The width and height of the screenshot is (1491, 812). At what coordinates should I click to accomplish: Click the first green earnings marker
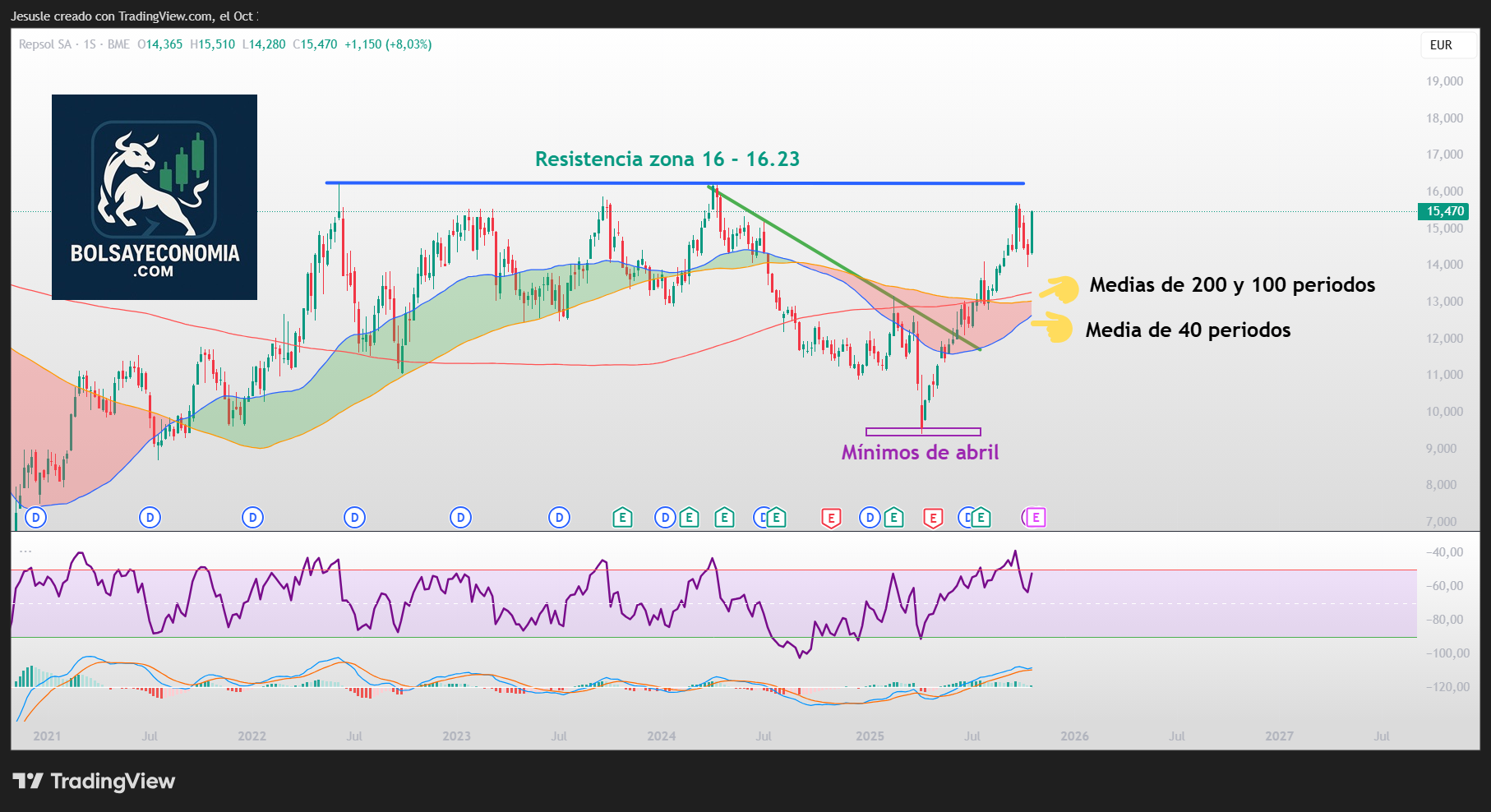tap(622, 518)
